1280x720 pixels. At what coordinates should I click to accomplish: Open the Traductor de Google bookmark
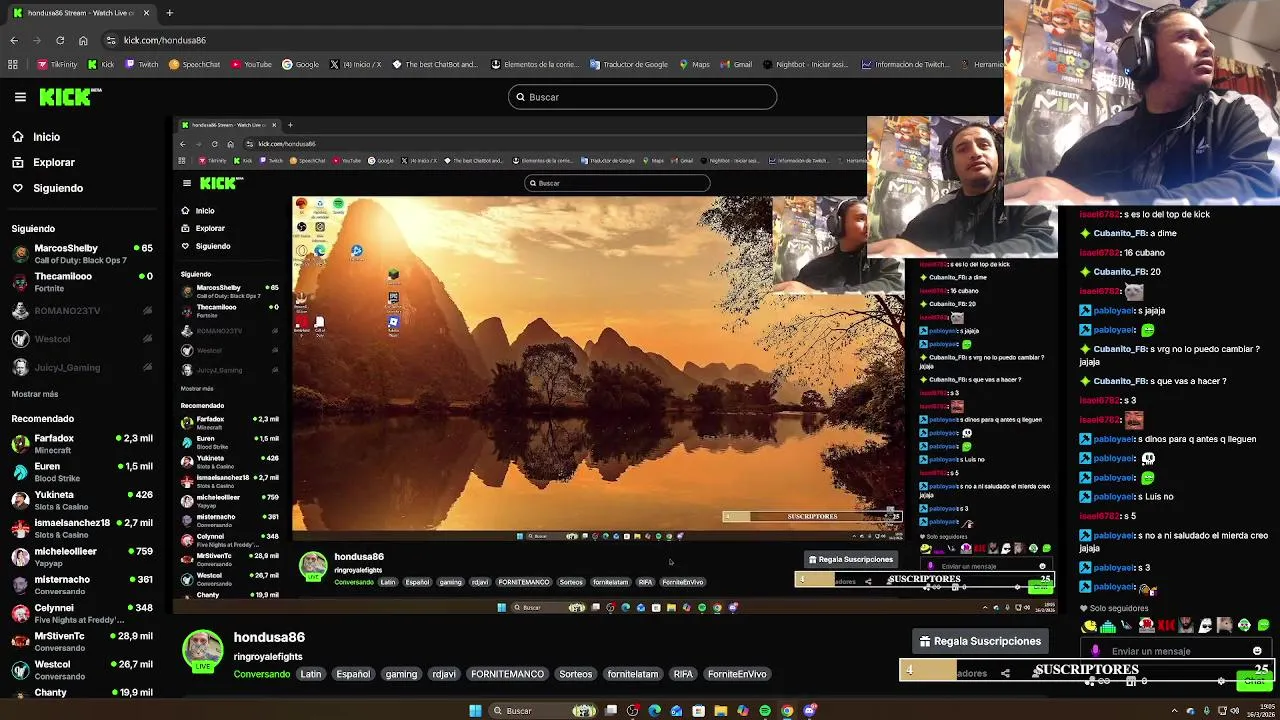point(629,64)
